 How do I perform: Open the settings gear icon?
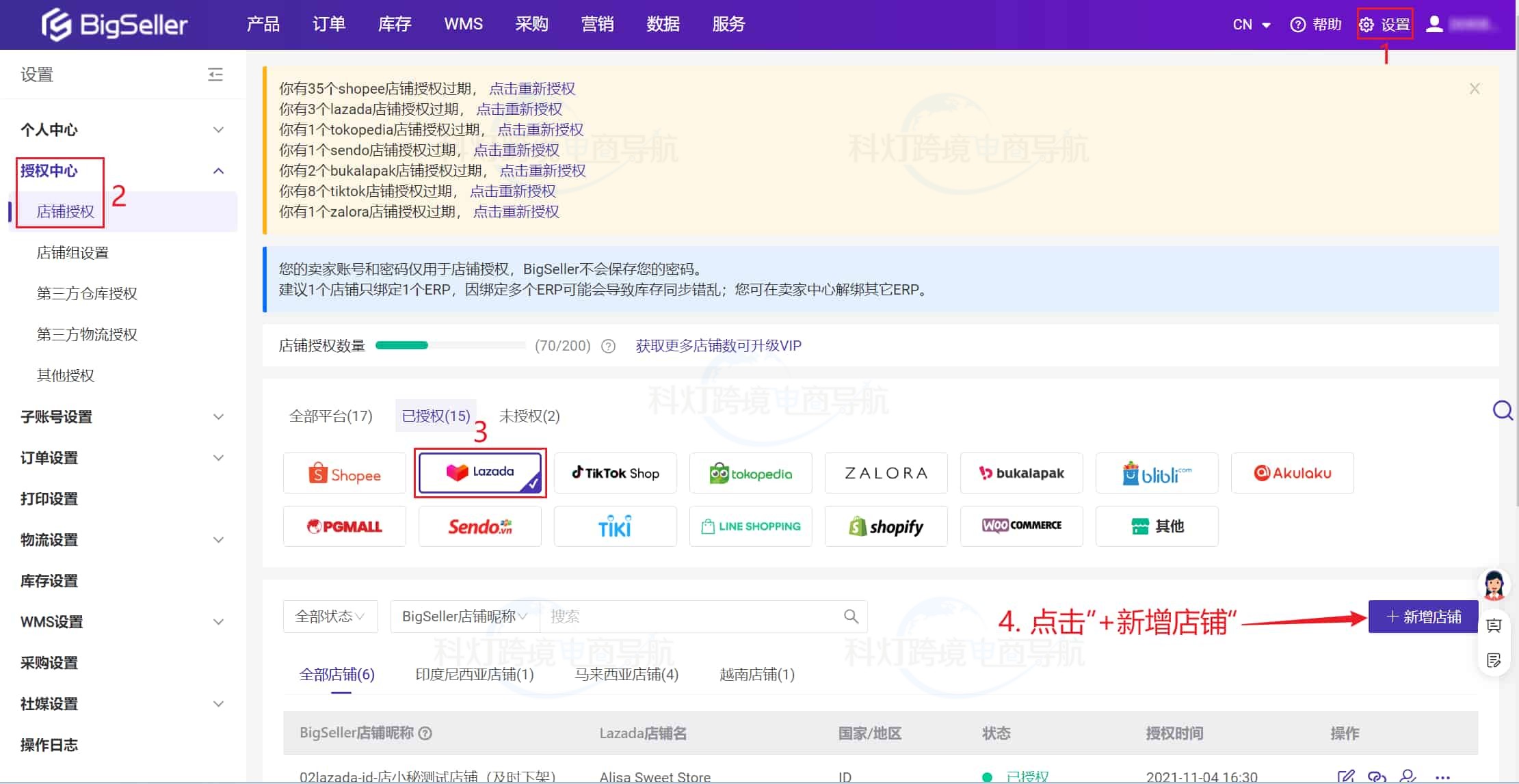[1366, 25]
